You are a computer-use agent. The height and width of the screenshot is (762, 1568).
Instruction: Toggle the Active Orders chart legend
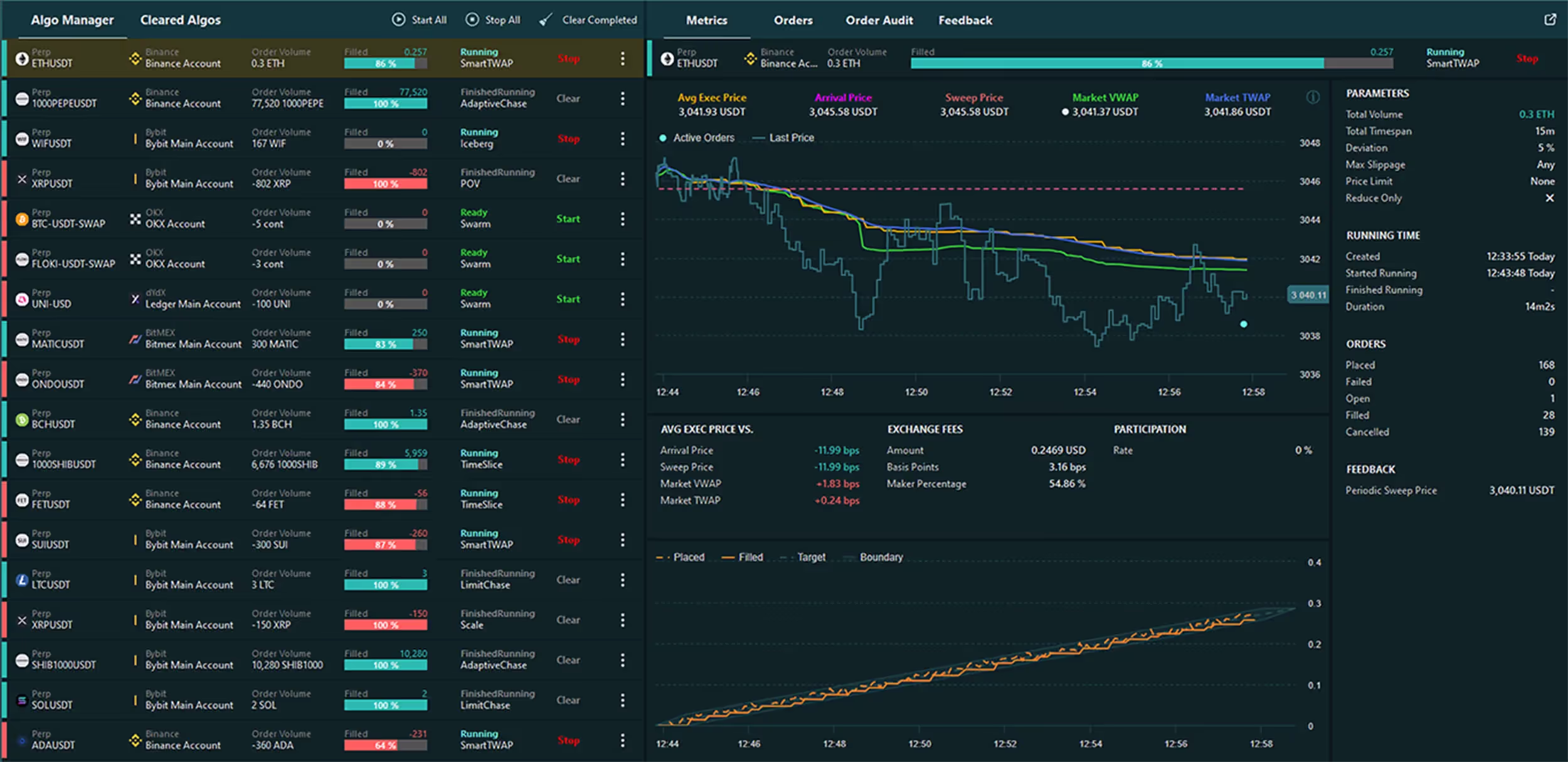coord(696,137)
